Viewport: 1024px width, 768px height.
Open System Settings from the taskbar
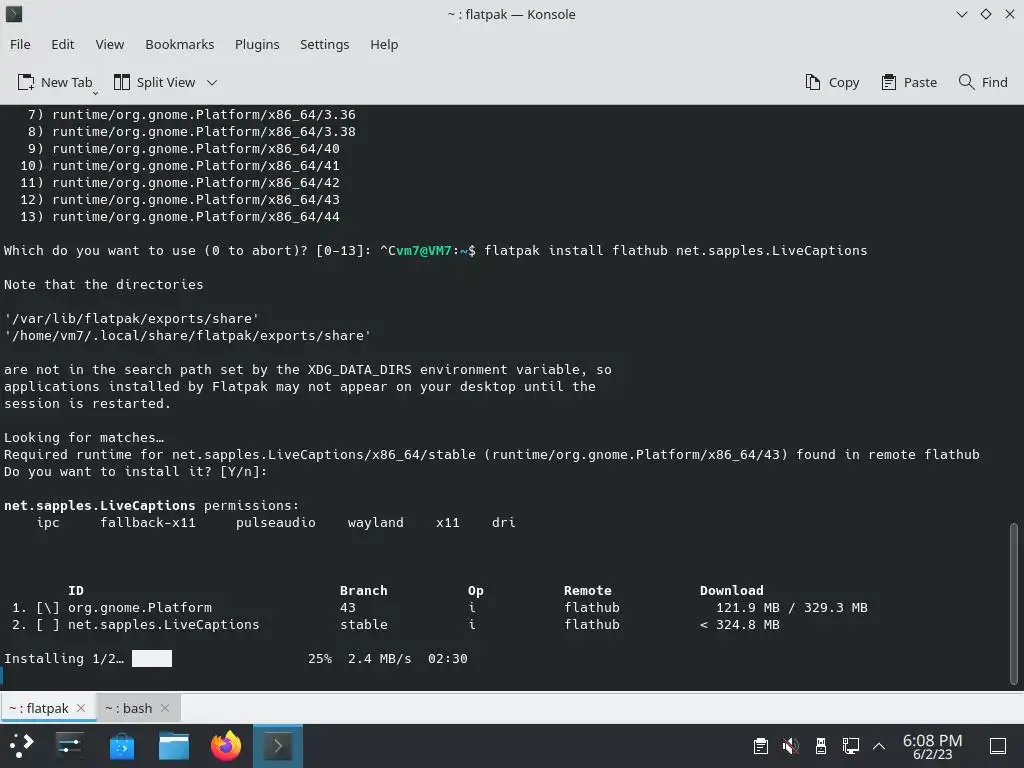click(x=69, y=746)
